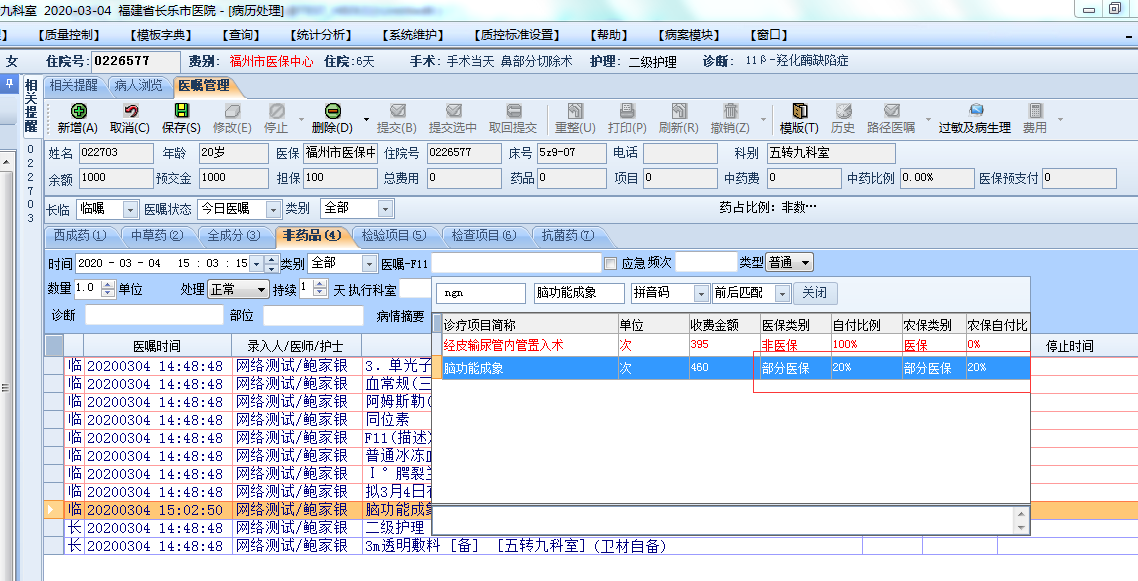Click the 诊断 input field

[155, 316]
